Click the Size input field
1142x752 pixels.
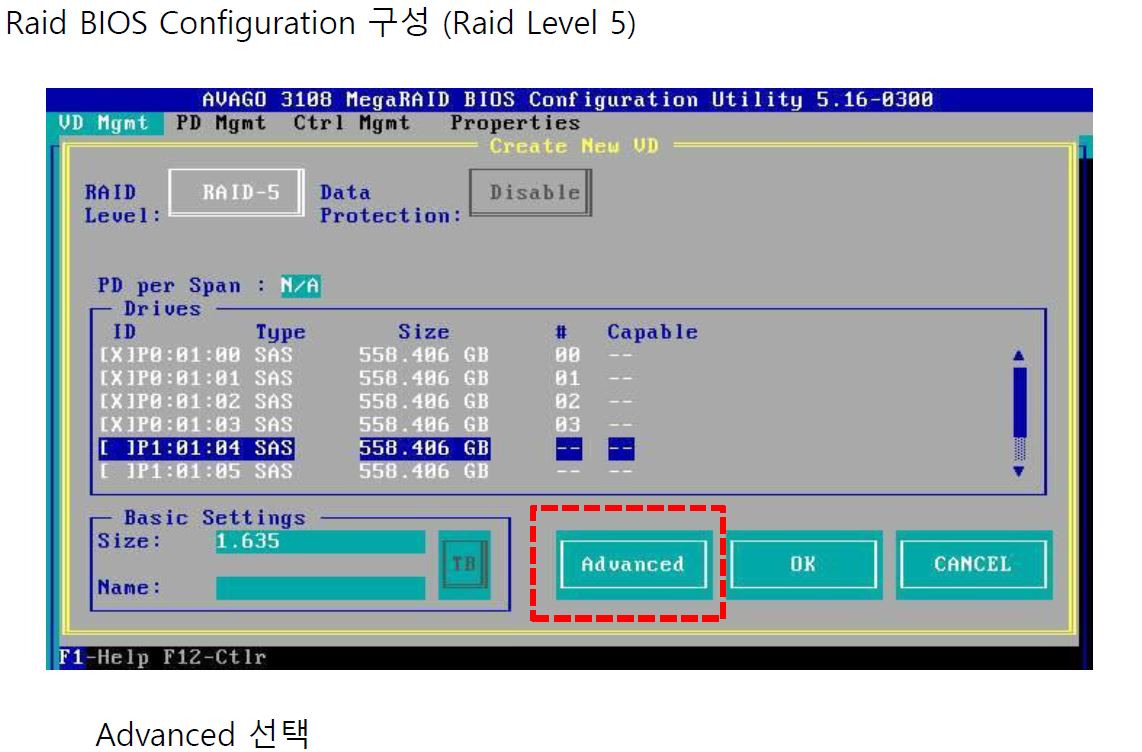tap(320, 542)
